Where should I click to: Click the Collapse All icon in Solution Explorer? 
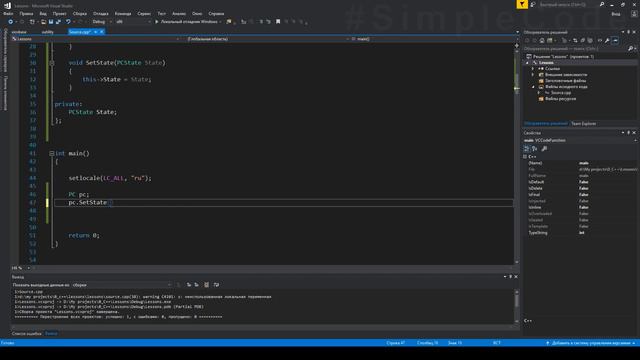click(583, 40)
